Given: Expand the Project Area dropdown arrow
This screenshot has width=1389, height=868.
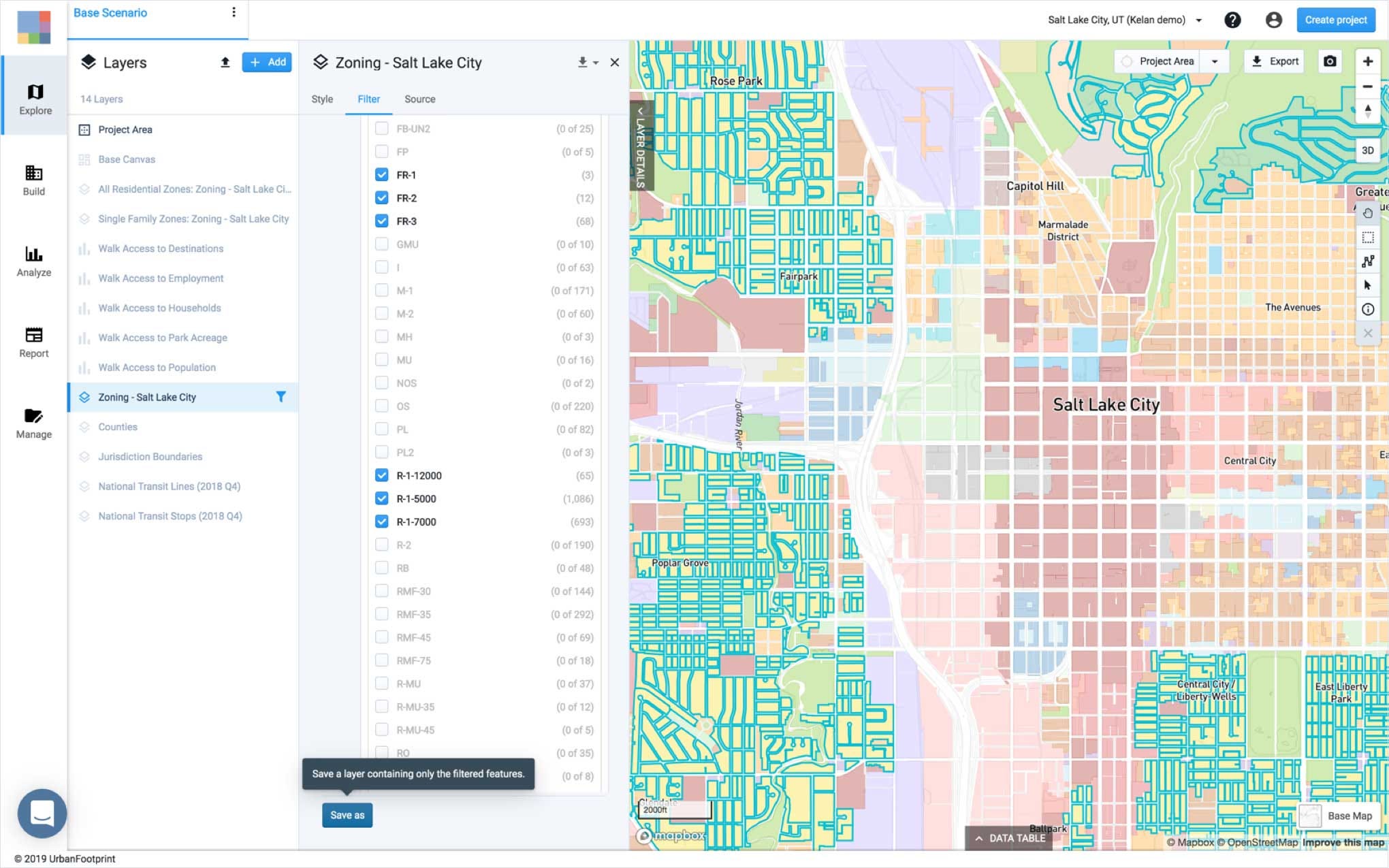Looking at the screenshot, I should (x=1214, y=61).
